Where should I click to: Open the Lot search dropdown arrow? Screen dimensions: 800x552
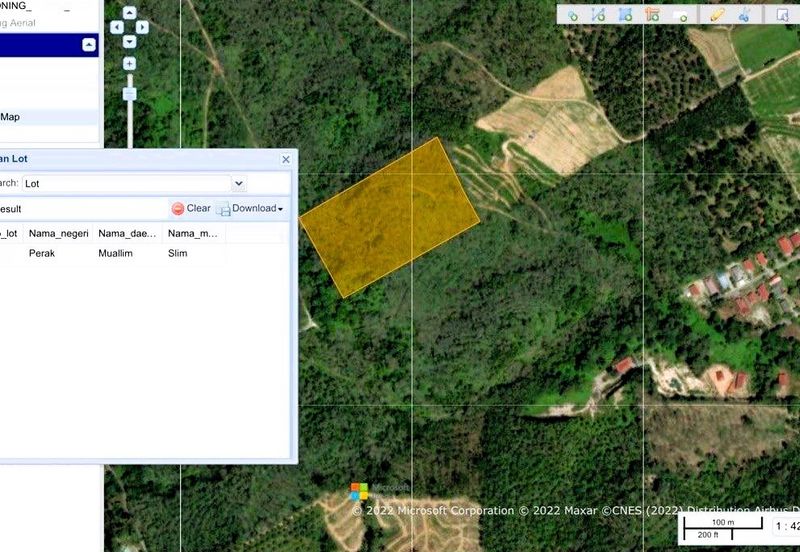tap(238, 184)
